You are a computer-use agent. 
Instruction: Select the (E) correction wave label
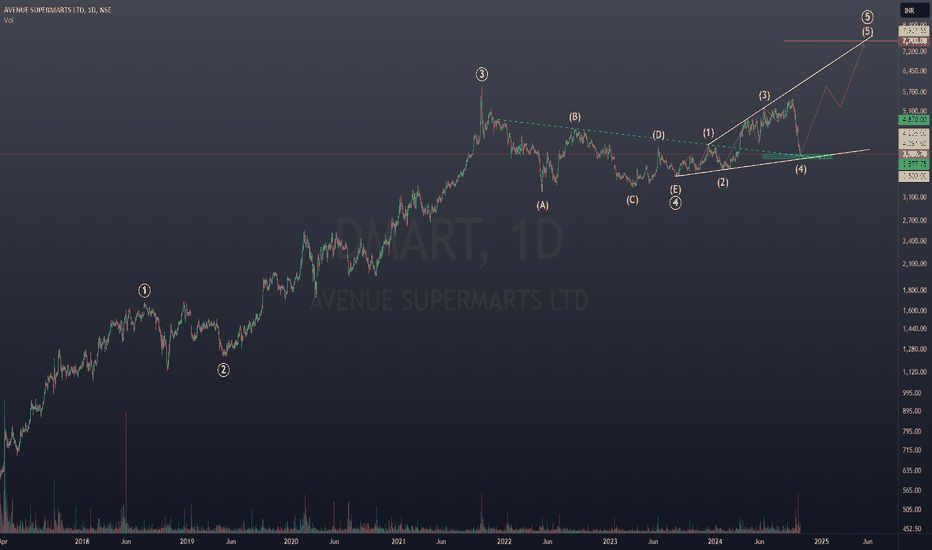pos(676,190)
